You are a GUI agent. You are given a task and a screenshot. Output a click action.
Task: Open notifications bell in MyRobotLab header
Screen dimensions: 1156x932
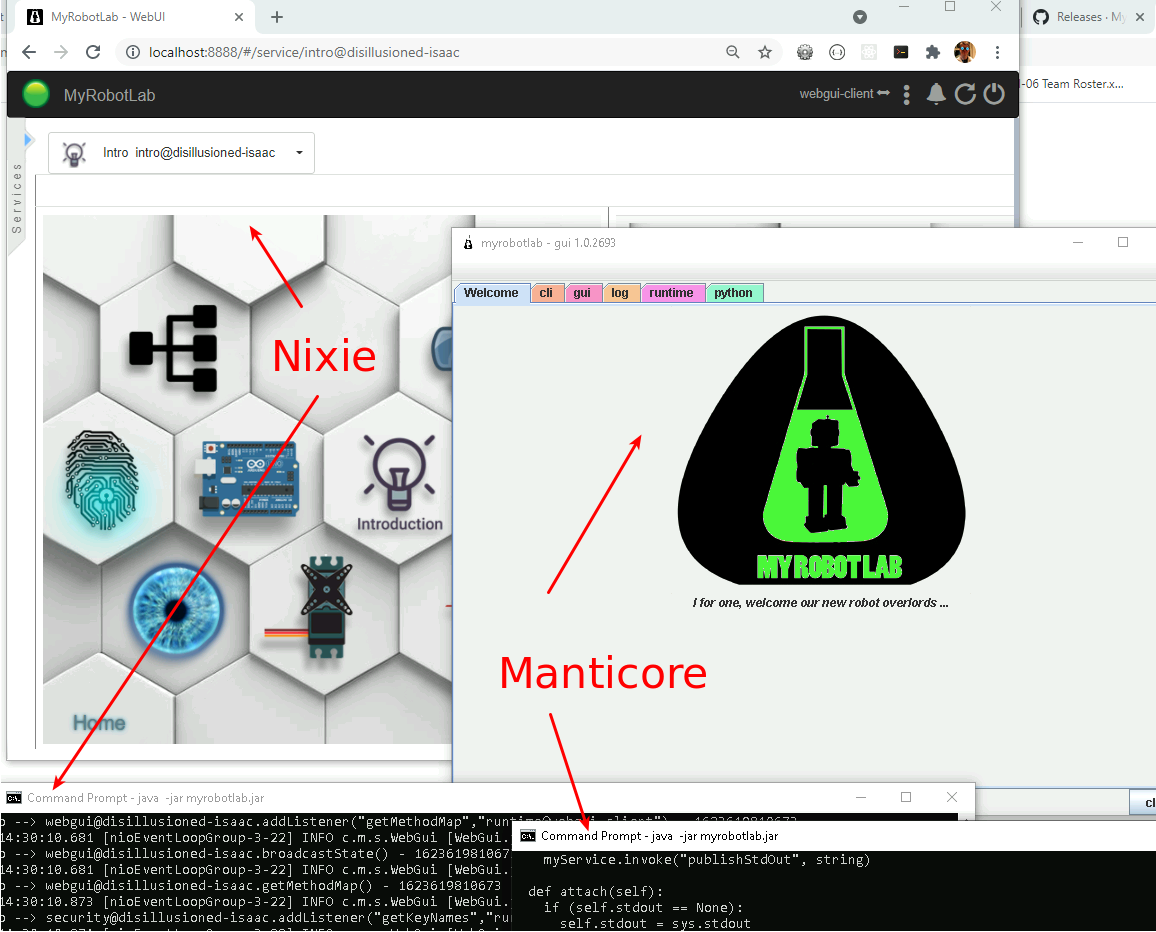(x=936, y=94)
